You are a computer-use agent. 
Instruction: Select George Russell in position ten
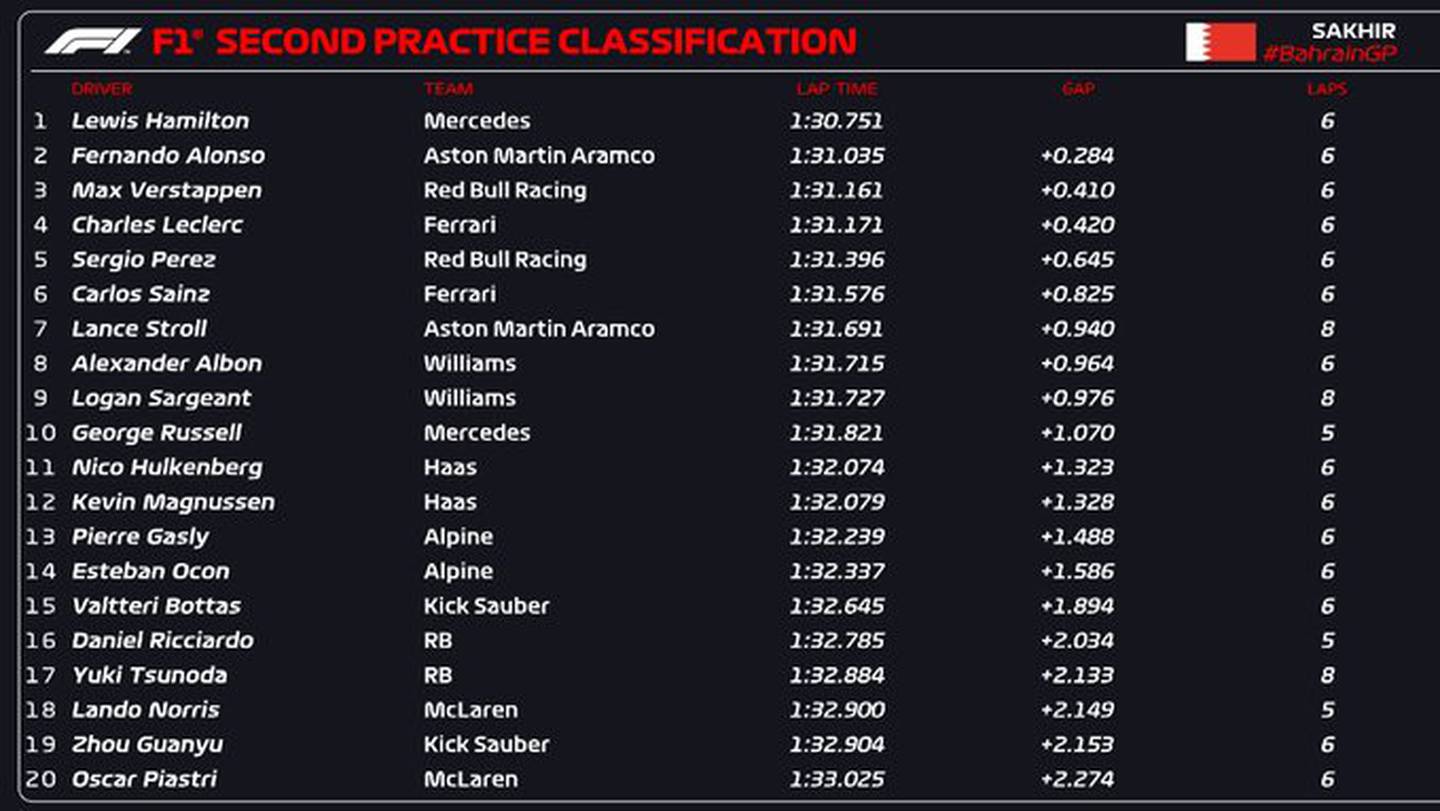pos(157,433)
